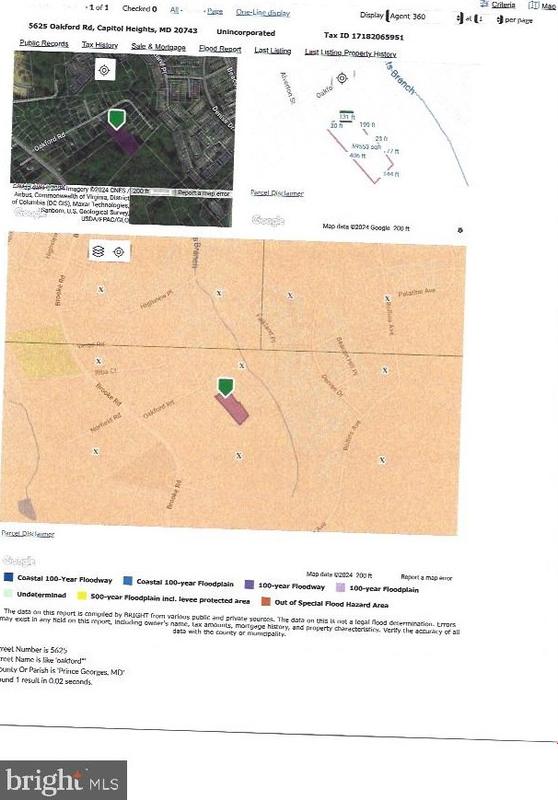558x800 pixels.
Task: Click the Undetermined legend swatch
Action: click(8, 593)
